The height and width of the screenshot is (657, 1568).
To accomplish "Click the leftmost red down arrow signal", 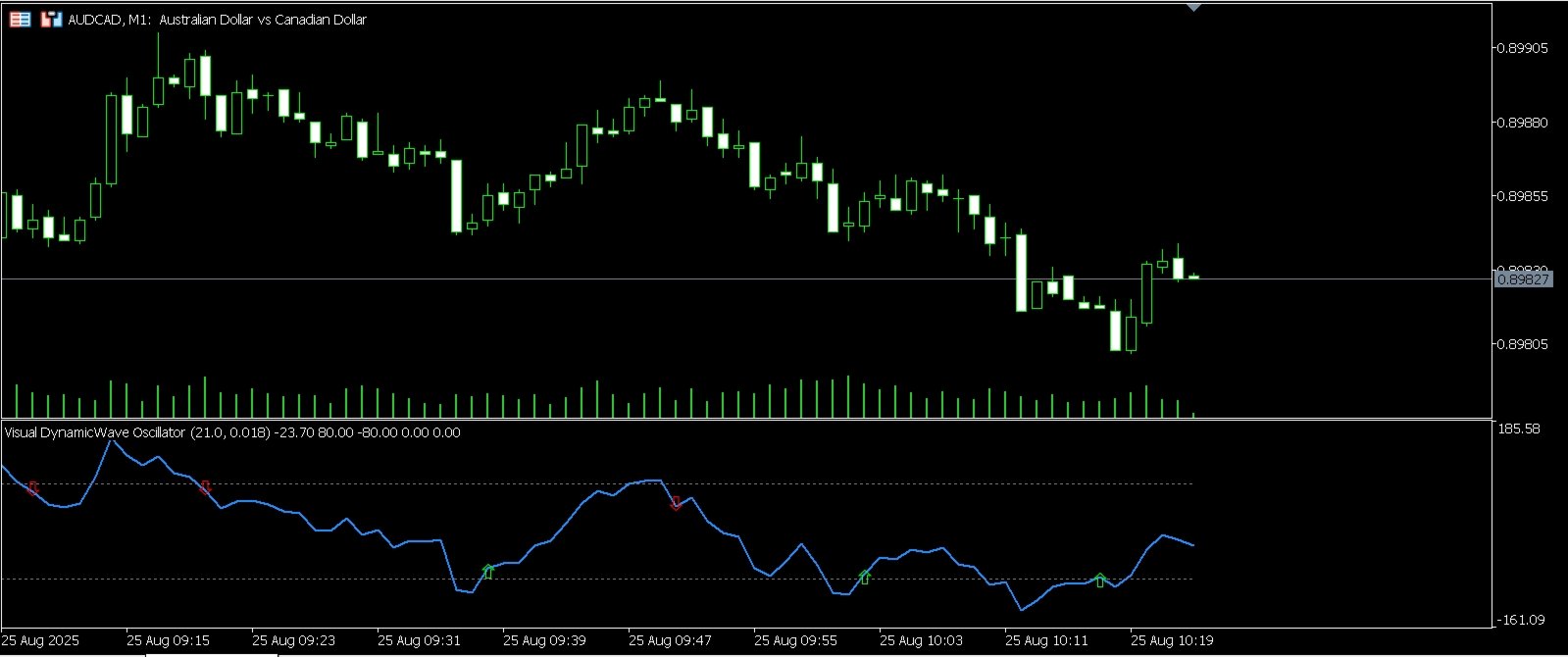I will click(x=33, y=487).
